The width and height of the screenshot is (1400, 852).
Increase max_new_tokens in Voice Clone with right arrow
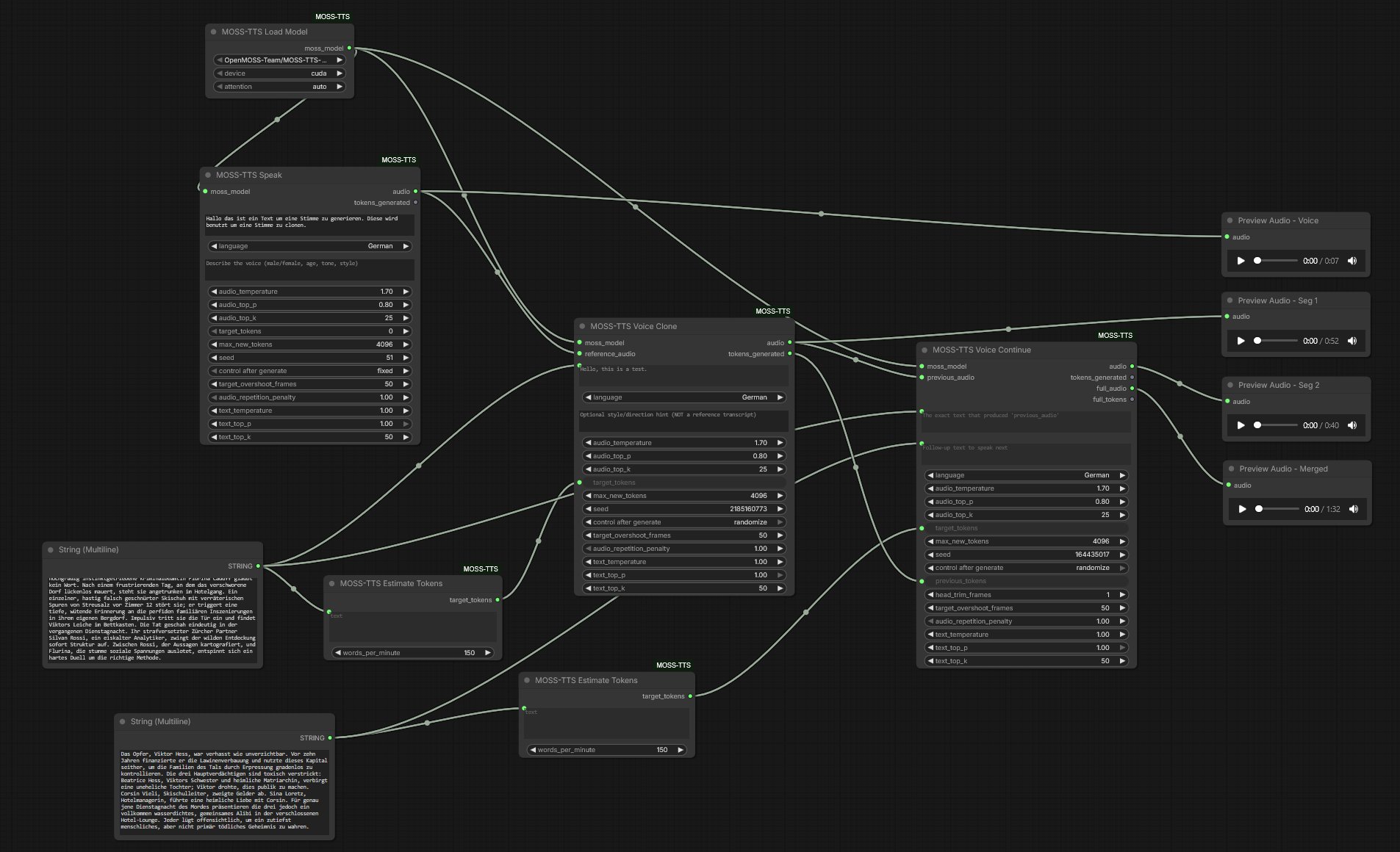[780, 496]
